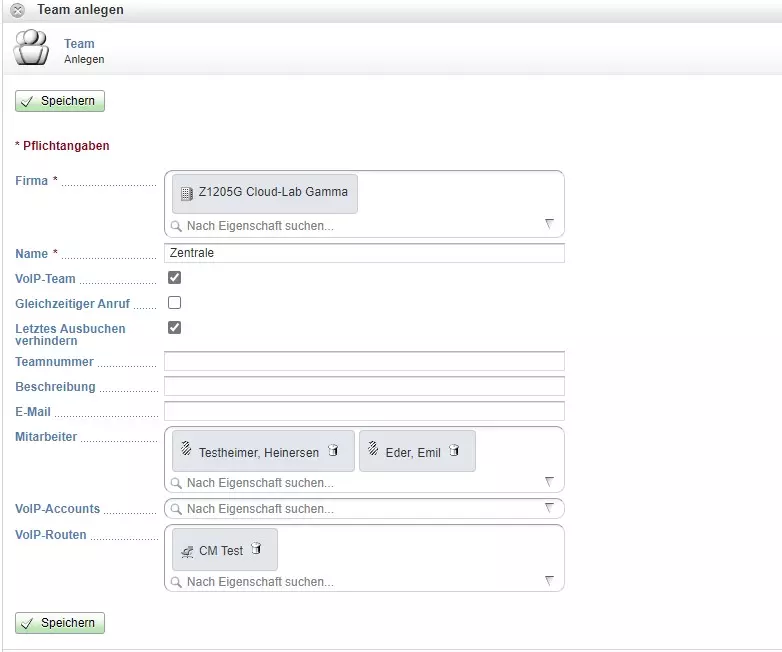This screenshot has height=652, width=782.
Task: Remove Eder, Emil via trash icon
Action: 454,450
